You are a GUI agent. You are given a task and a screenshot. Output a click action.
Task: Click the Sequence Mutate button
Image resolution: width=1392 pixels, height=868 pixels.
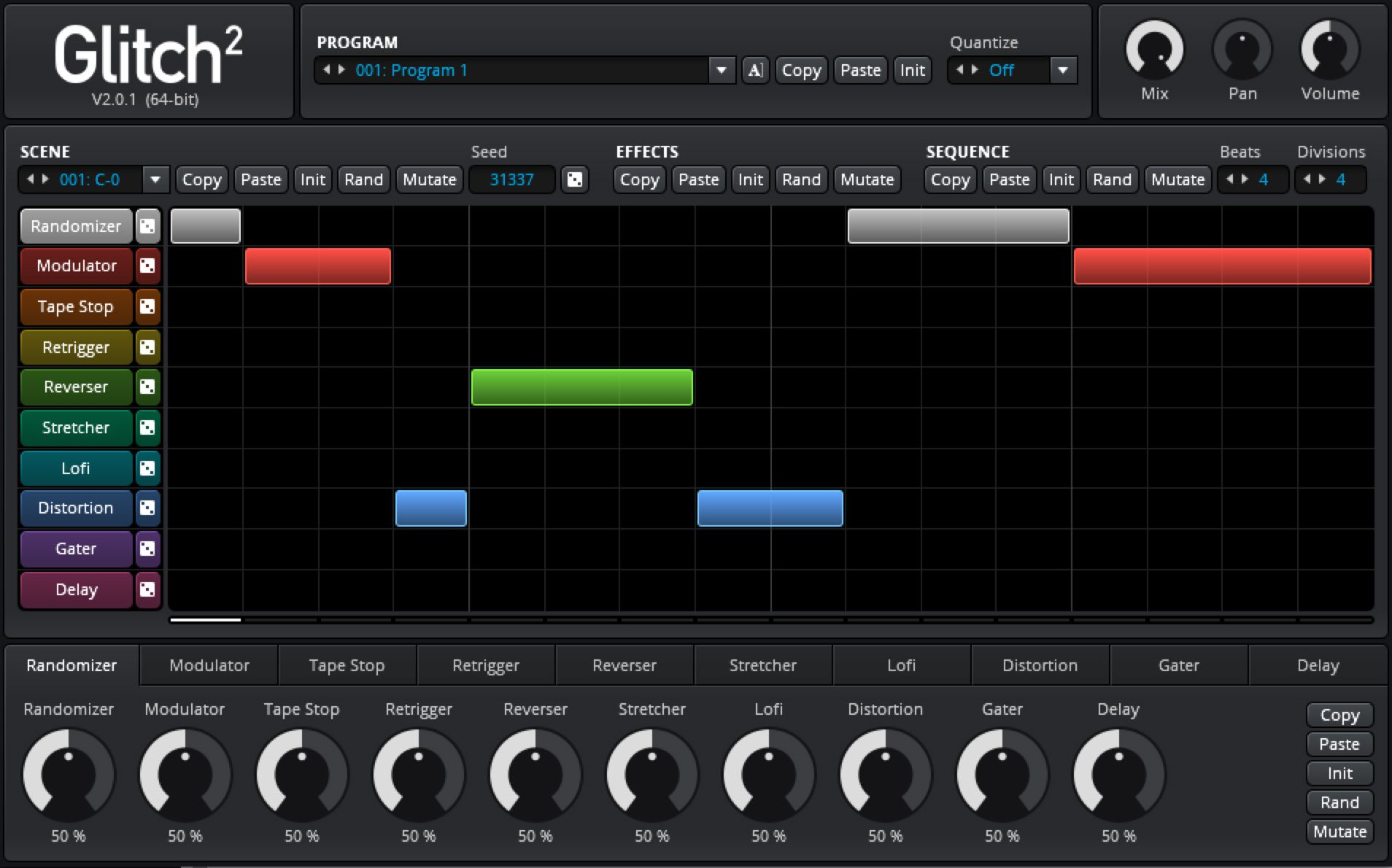click(x=1178, y=179)
